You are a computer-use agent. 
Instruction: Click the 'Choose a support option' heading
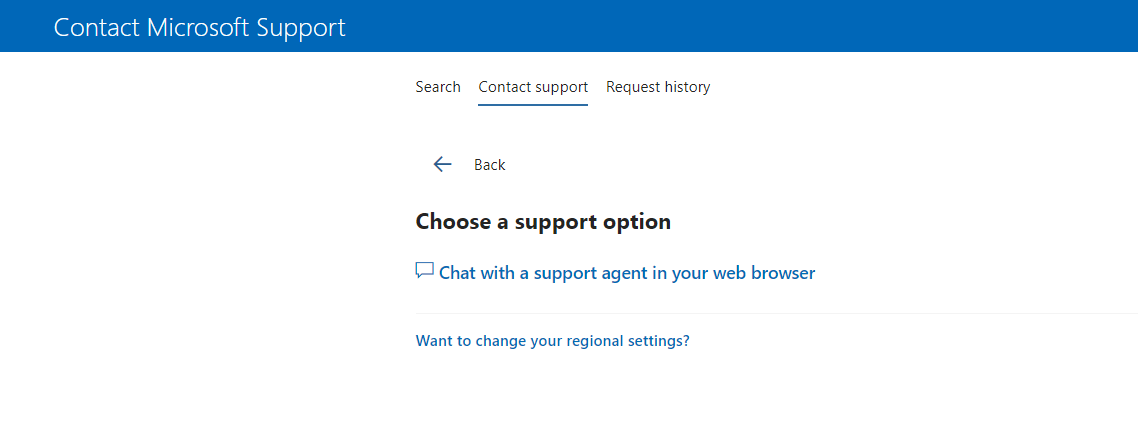pos(543,222)
